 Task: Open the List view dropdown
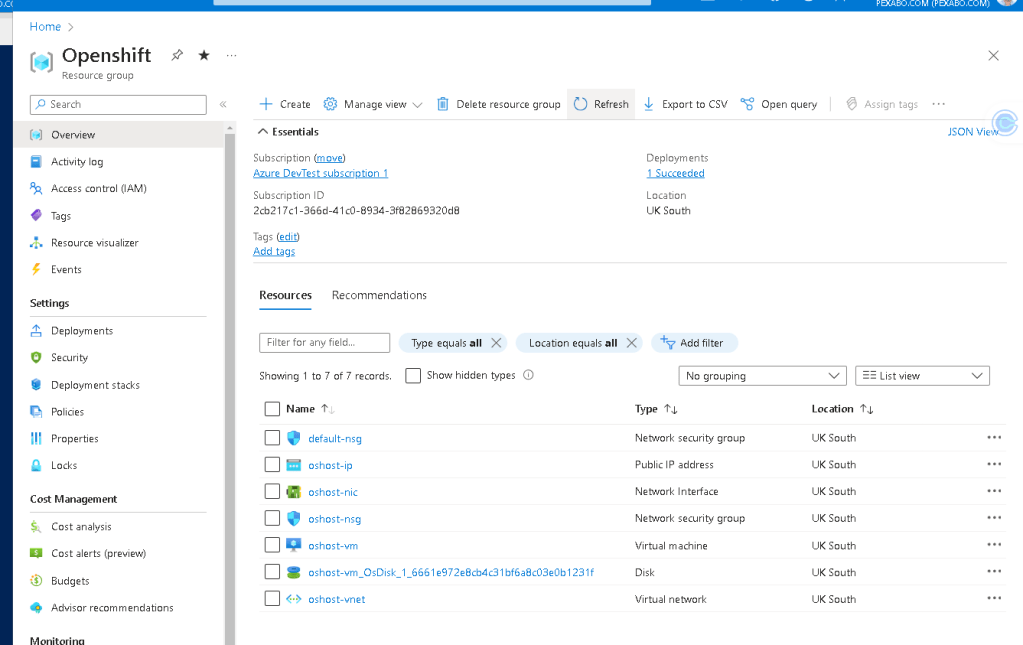[x=922, y=376]
